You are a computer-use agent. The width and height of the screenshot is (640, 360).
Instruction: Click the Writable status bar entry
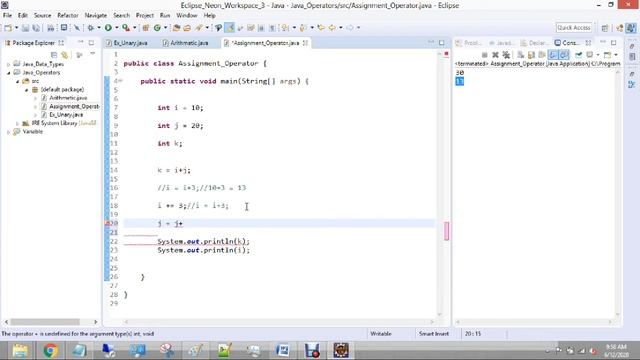pyautogui.click(x=381, y=334)
